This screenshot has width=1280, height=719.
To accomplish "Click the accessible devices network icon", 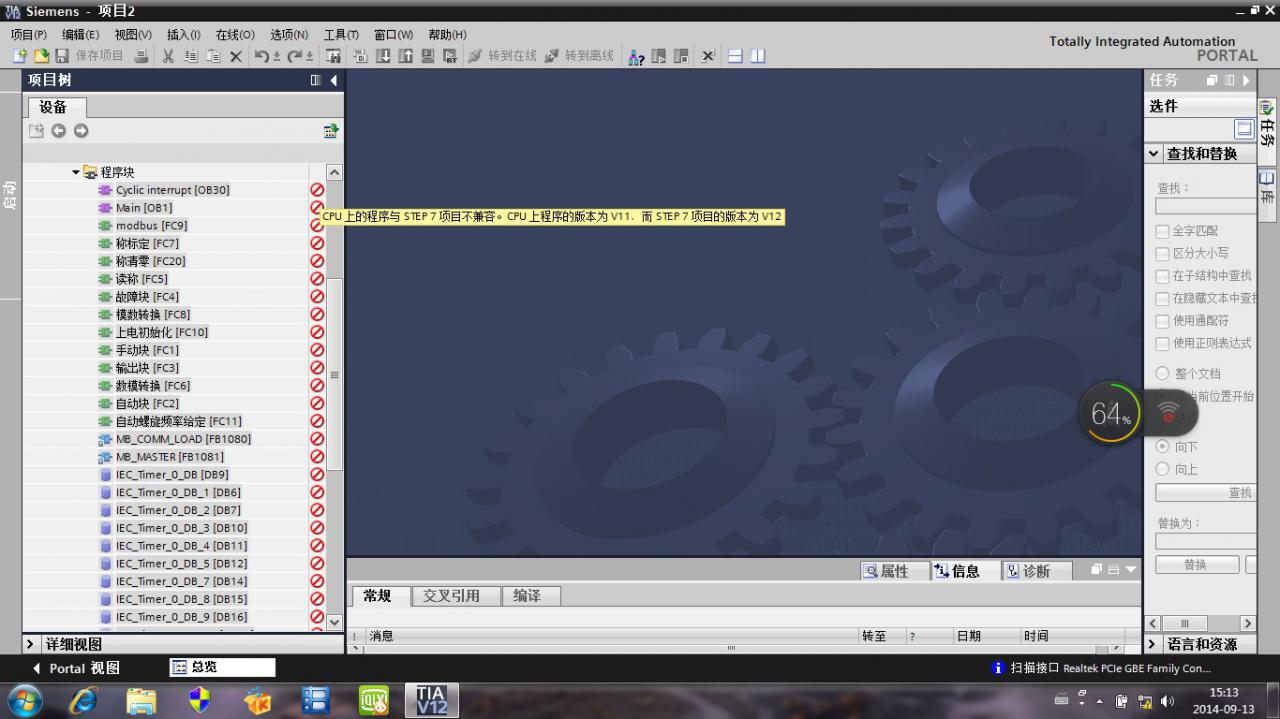I will point(636,56).
